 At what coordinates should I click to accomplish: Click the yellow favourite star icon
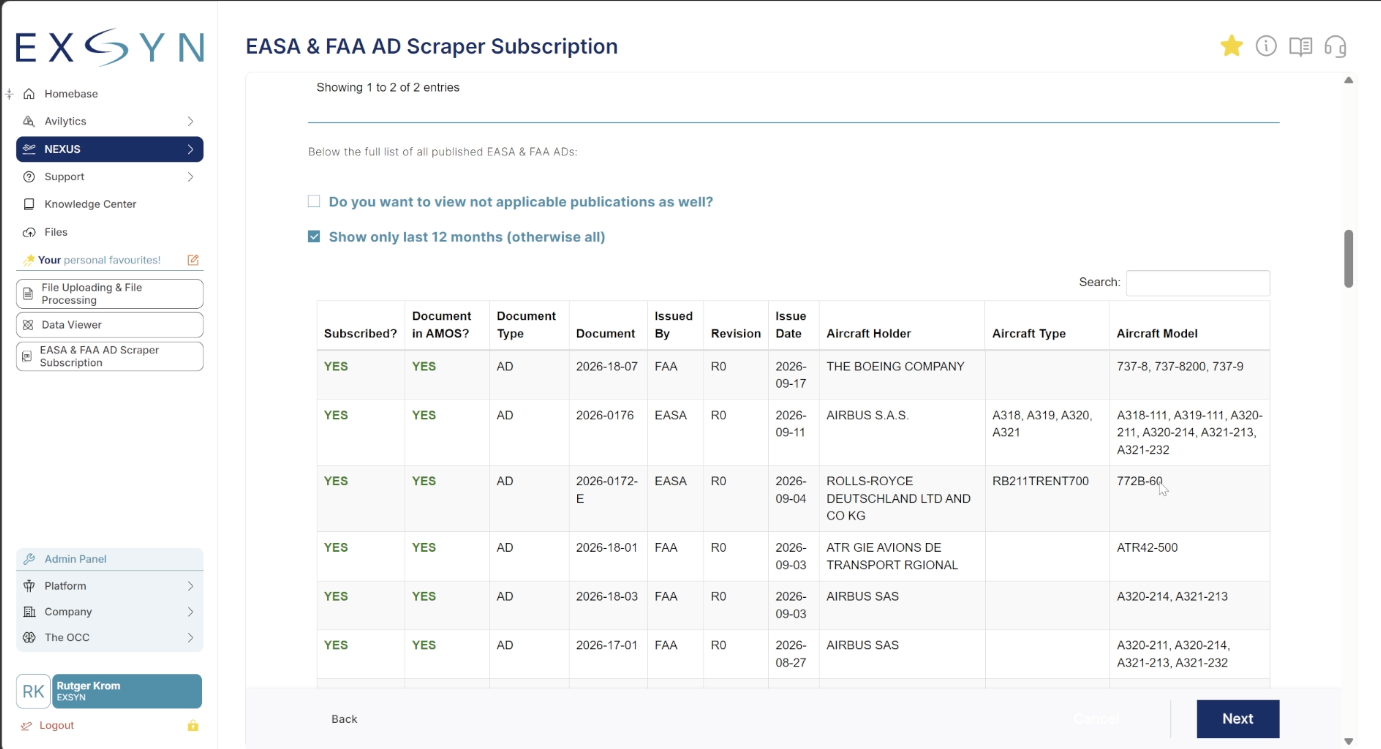coord(1231,46)
